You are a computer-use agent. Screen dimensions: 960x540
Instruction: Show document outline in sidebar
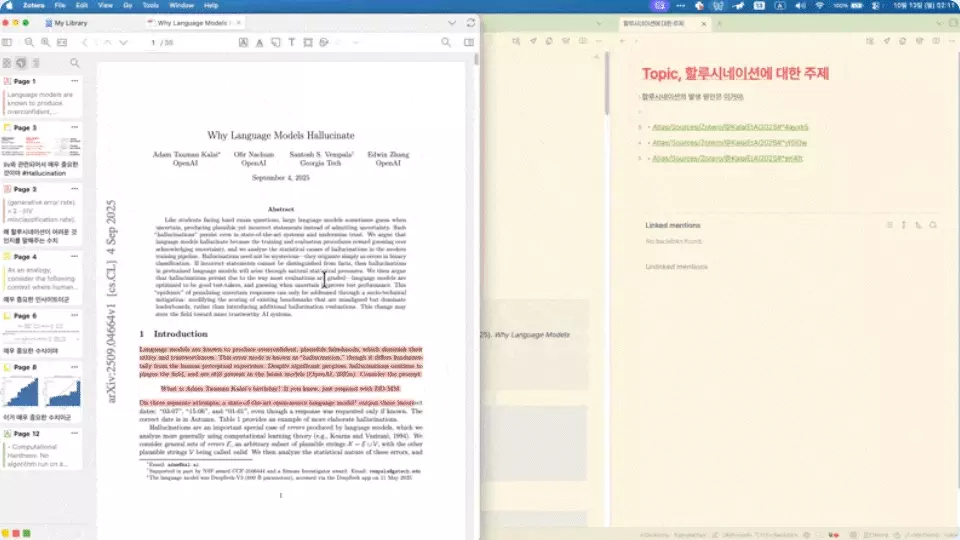tap(36, 62)
